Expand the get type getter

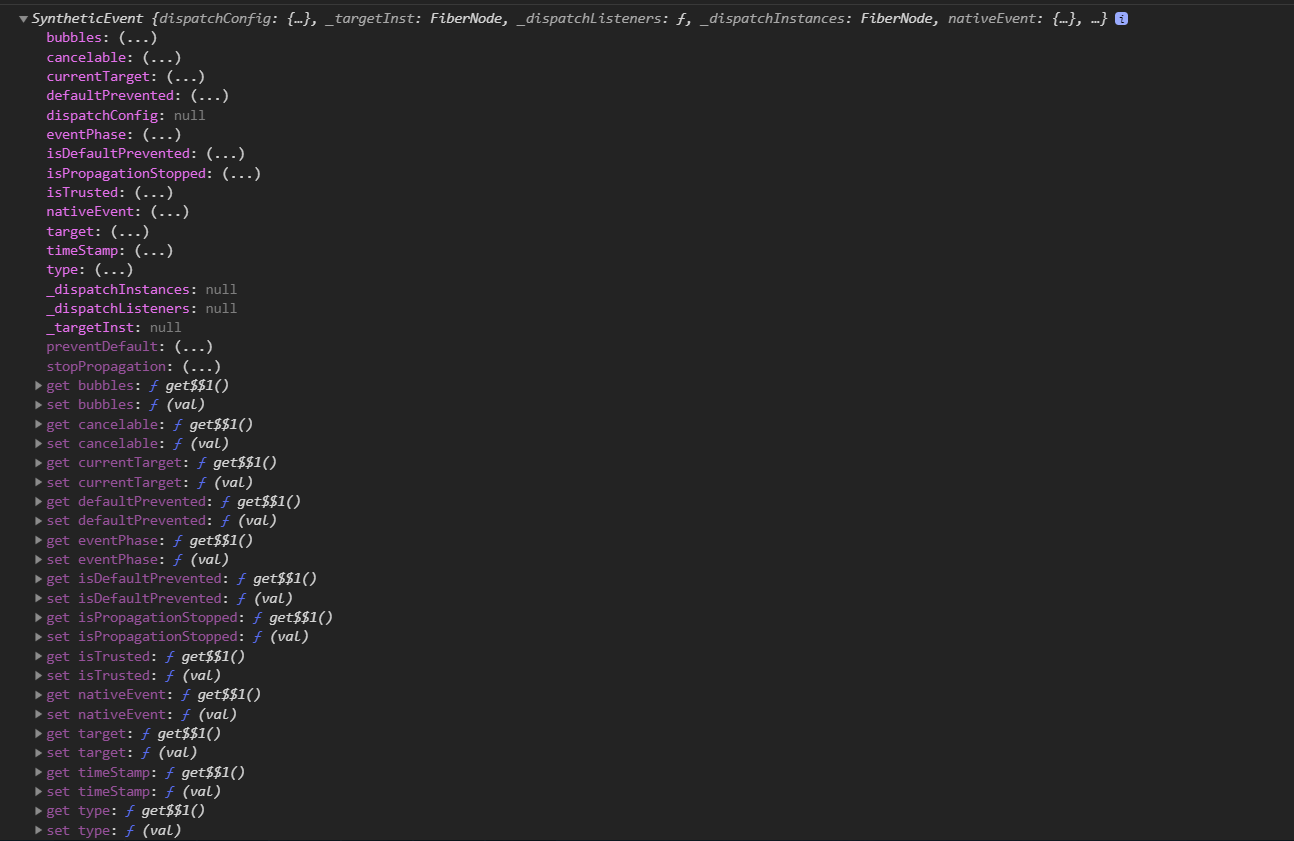click(x=39, y=811)
